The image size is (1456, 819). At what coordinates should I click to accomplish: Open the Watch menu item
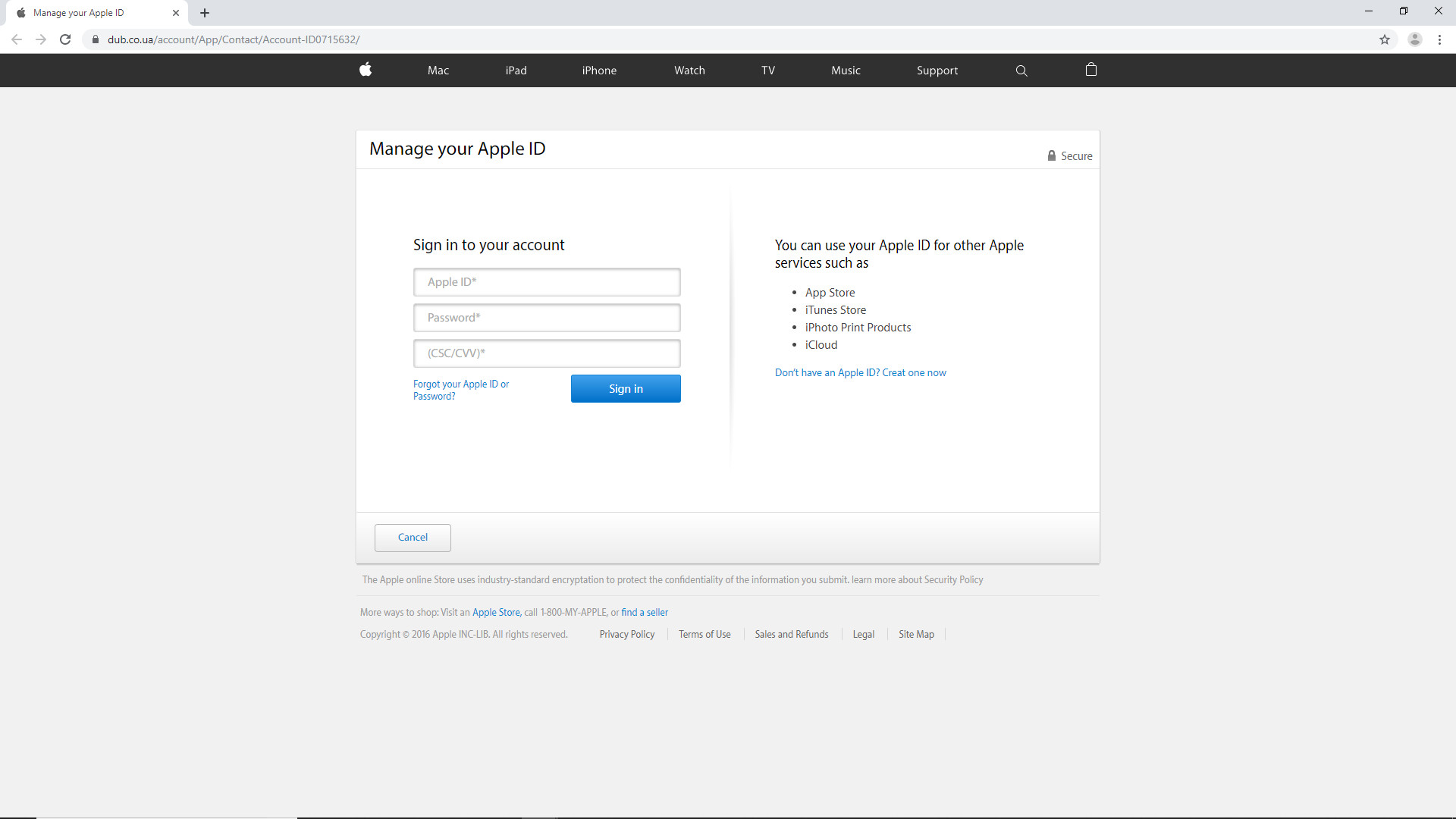[x=690, y=71]
